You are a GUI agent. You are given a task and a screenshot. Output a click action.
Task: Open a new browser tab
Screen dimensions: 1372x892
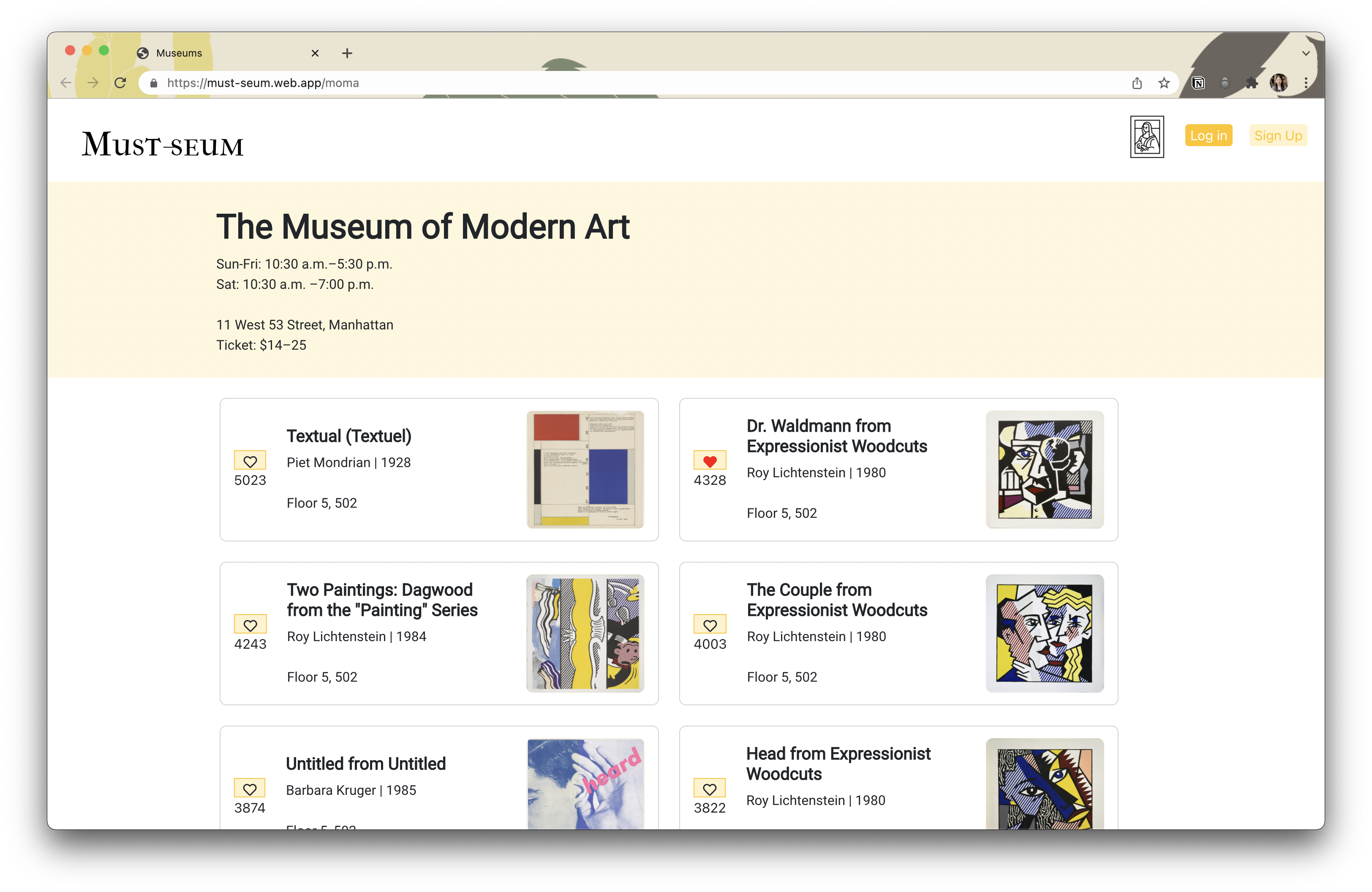coord(347,53)
